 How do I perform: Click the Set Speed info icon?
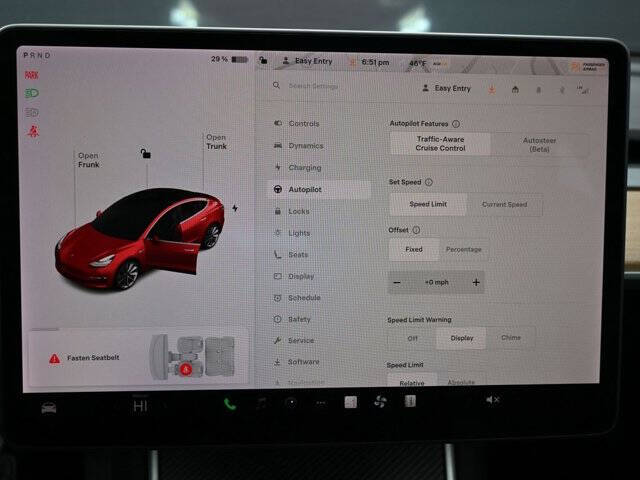point(429,182)
